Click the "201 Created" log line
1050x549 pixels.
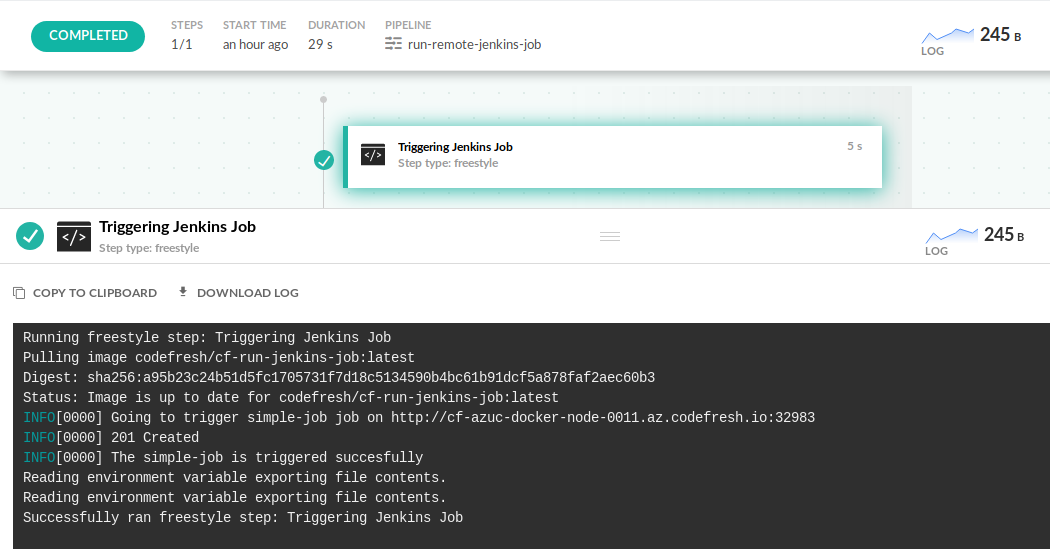[x=155, y=438]
